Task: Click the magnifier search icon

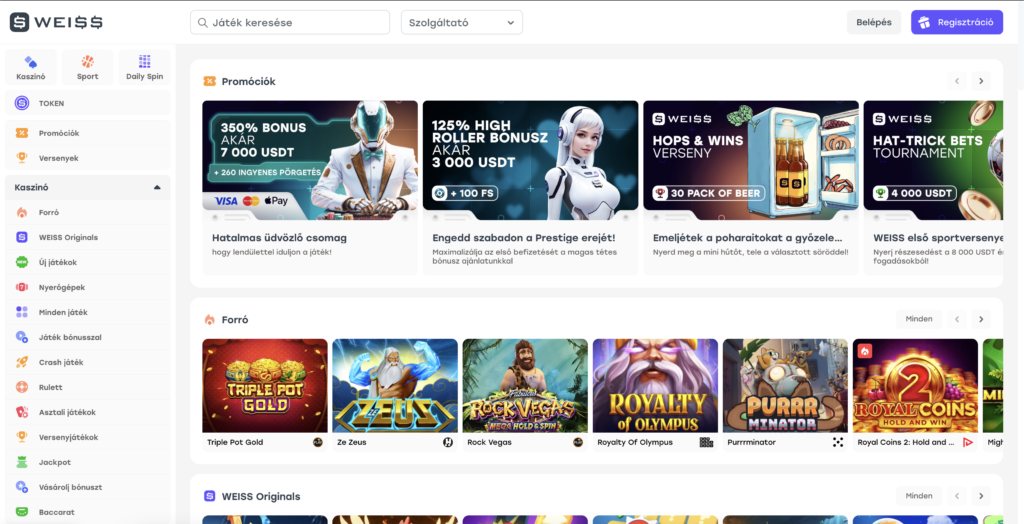Action: pyautogui.click(x=202, y=22)
